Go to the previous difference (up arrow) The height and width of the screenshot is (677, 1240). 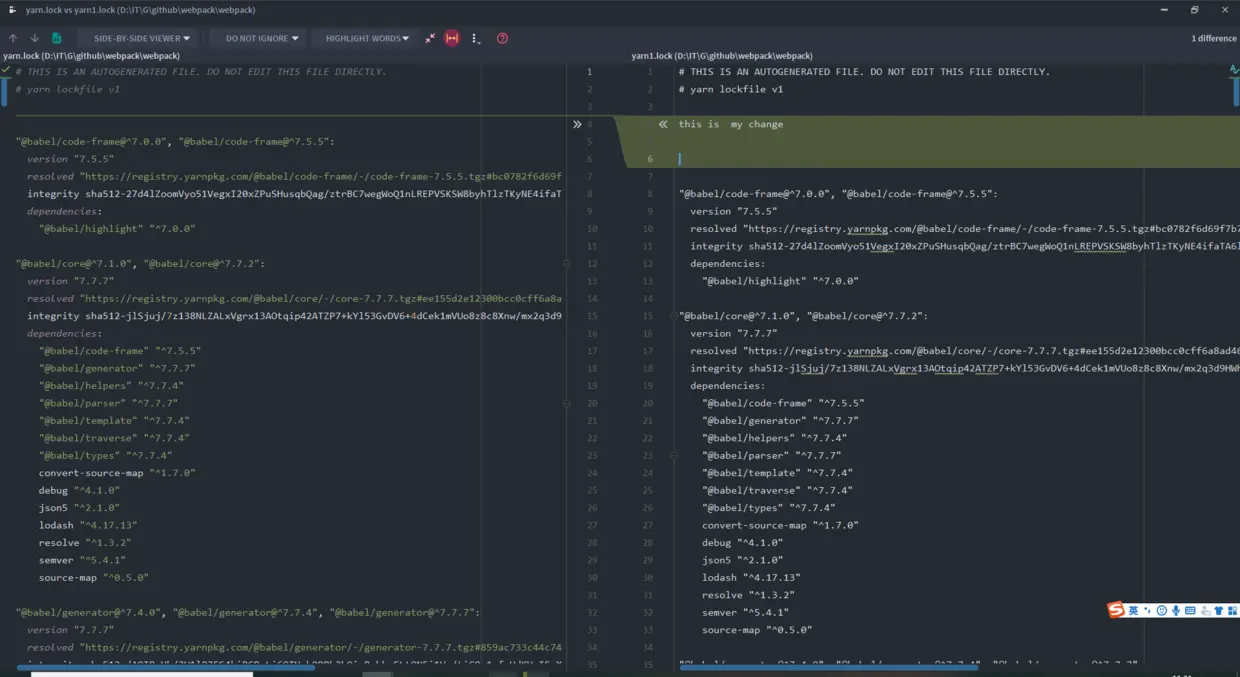coord(13,38)
